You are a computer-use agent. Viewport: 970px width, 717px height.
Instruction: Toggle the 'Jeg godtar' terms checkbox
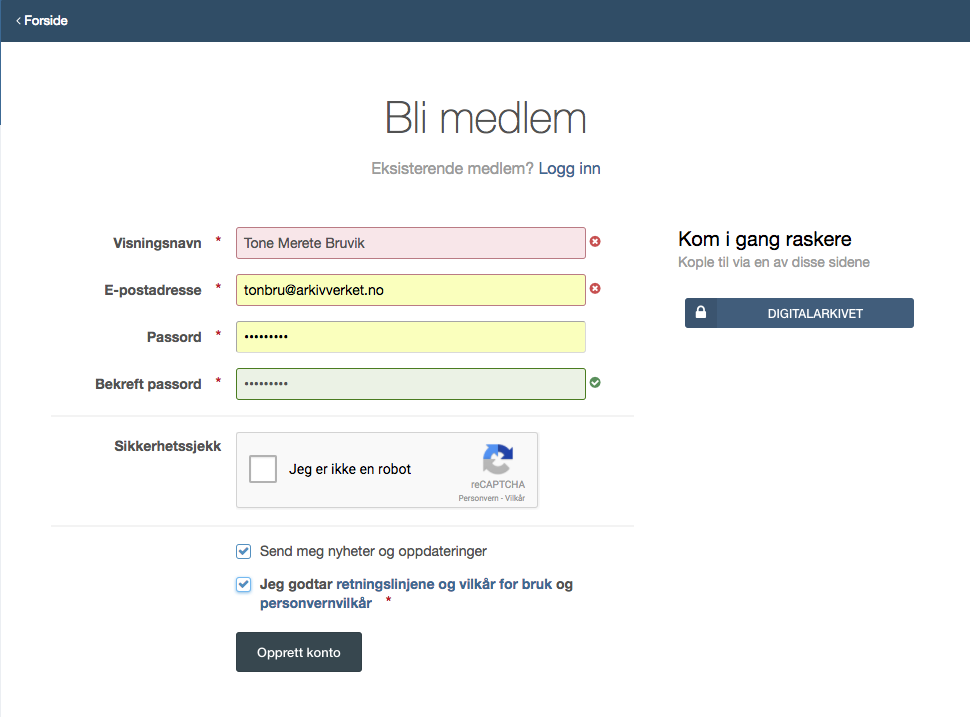(244, 584)
